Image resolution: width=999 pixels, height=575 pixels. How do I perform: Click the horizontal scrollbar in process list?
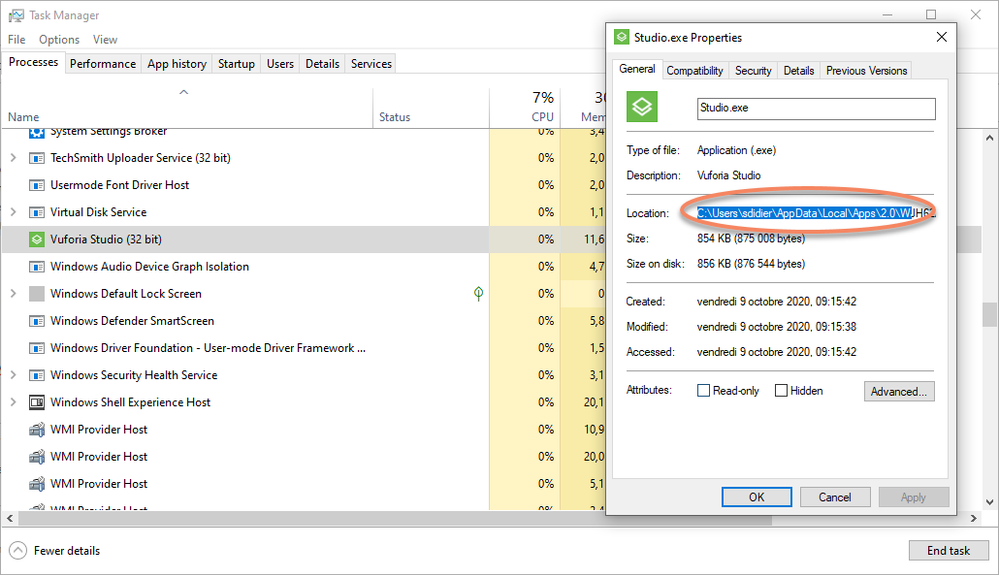tap(300, 518)
